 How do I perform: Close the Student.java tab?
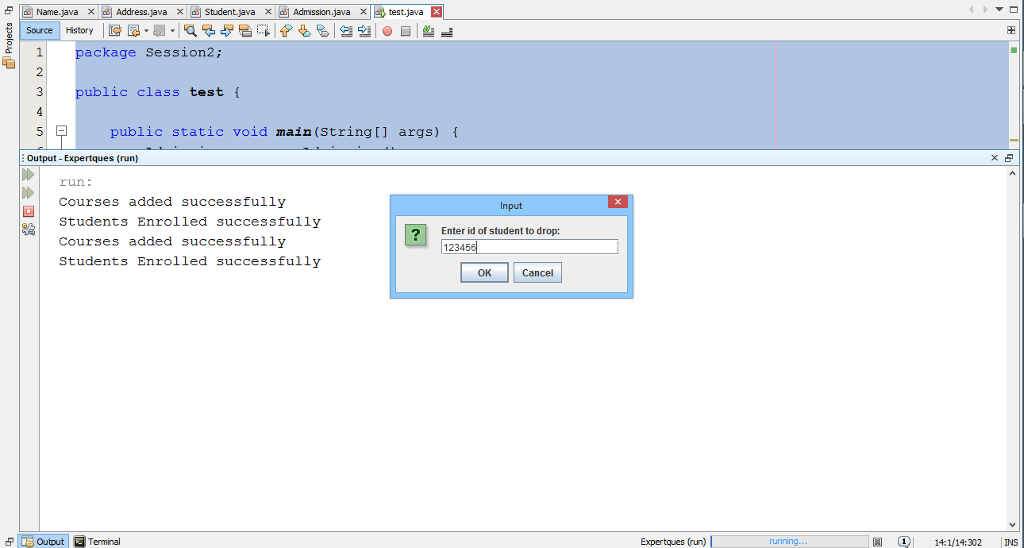click(x=269, y=12)
